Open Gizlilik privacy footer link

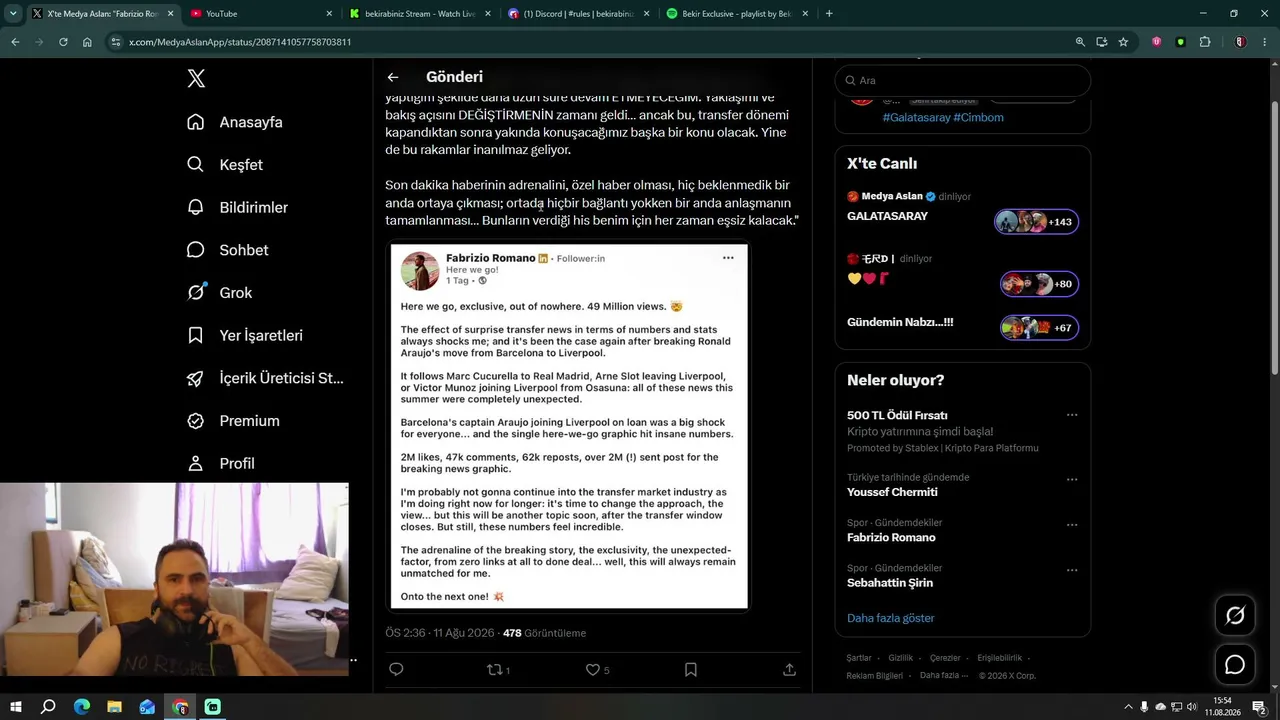tap(900, 658)
